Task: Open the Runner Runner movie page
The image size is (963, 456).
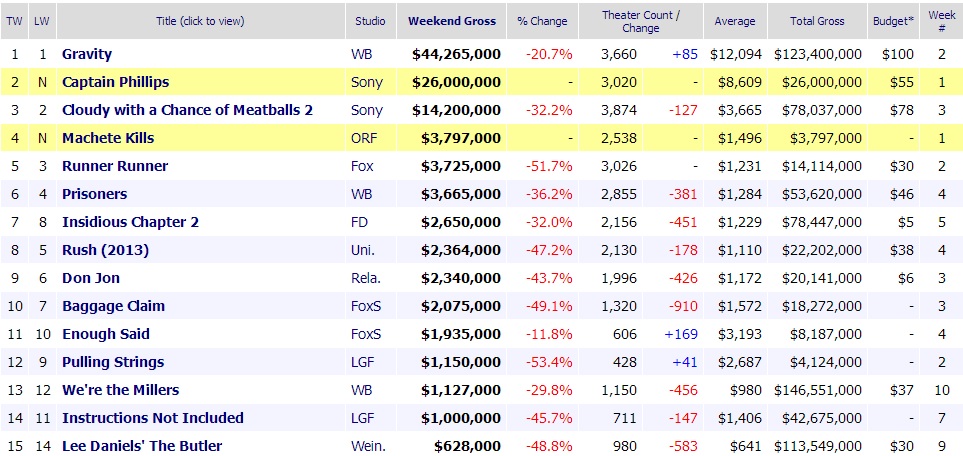Action: click(115, 166)
